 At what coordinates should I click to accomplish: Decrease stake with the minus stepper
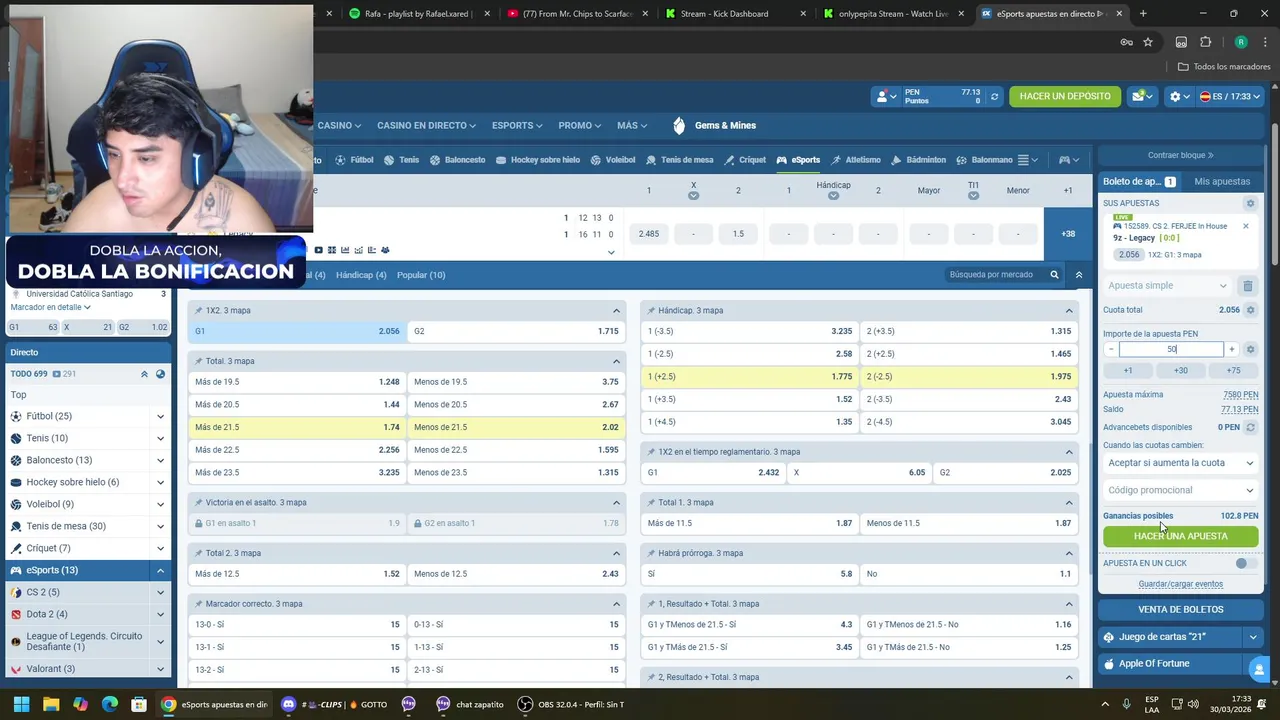click(1111, 350)
